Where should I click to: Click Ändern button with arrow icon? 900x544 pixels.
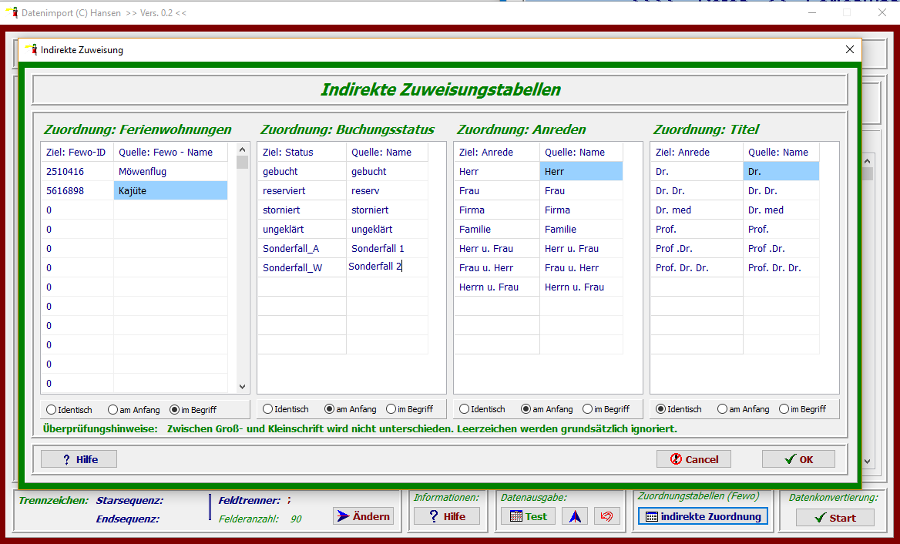(363, 516)
